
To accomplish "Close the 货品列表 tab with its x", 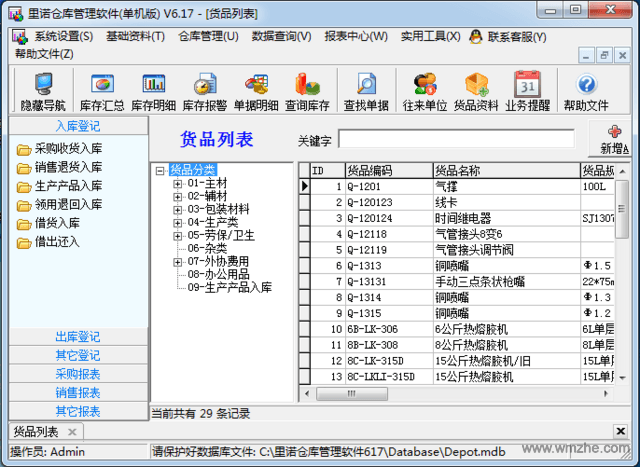I will pos(72,432).
